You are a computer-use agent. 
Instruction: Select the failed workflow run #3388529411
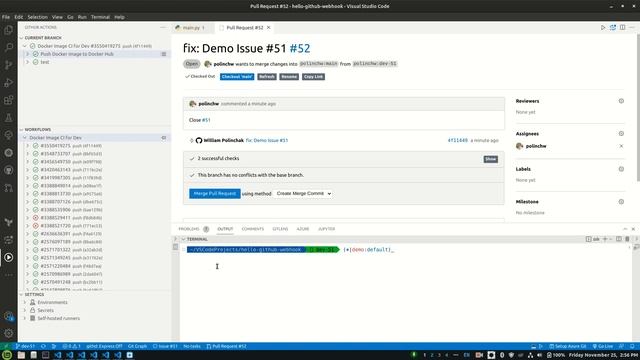point(56,218)
